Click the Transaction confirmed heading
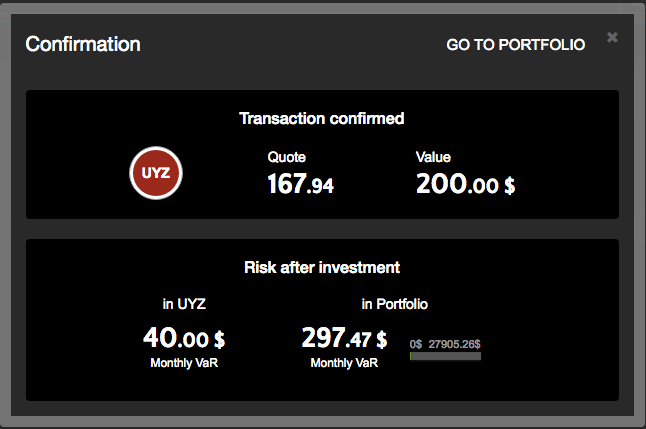The height and width of the screenshot is (429, 646). [322, 118]
